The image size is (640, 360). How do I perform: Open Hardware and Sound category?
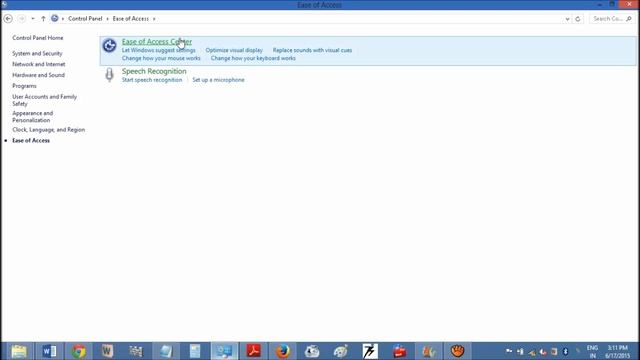pyautogui.click(x=38, y=75)
